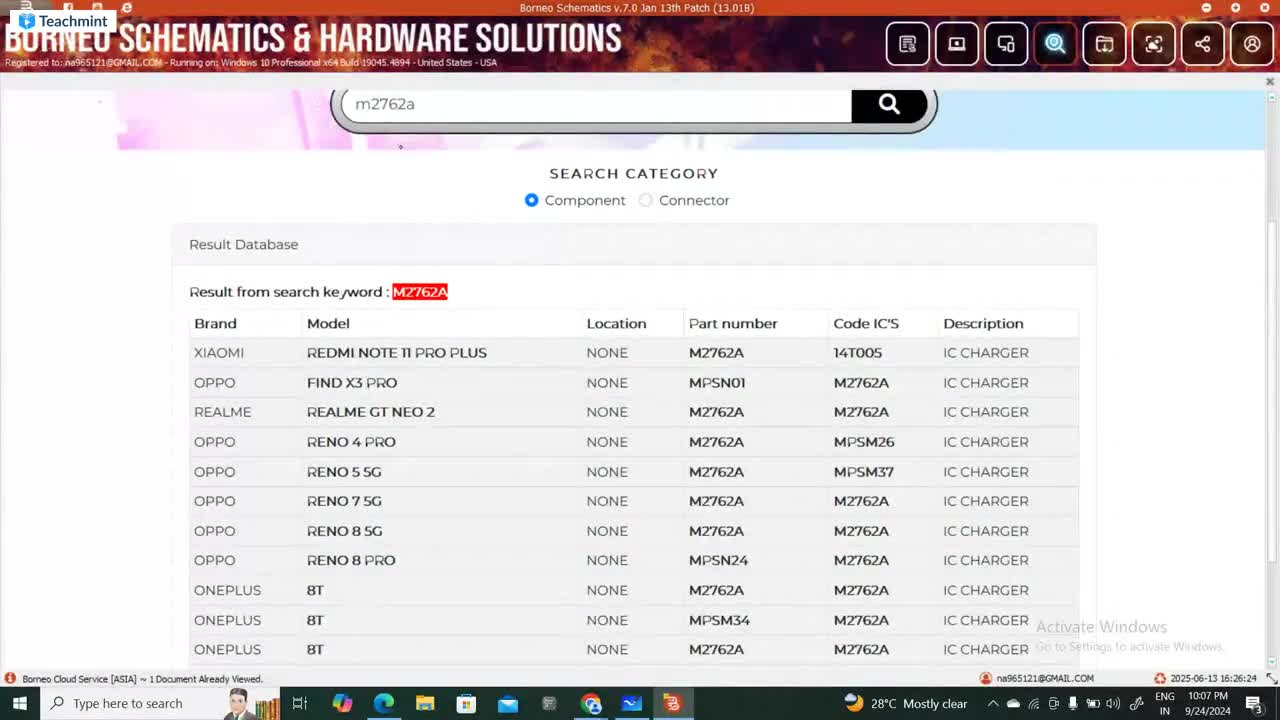This screenshot has width=1280, height=720.
Task: Select the Component radio button
Action: coord(531,200)
